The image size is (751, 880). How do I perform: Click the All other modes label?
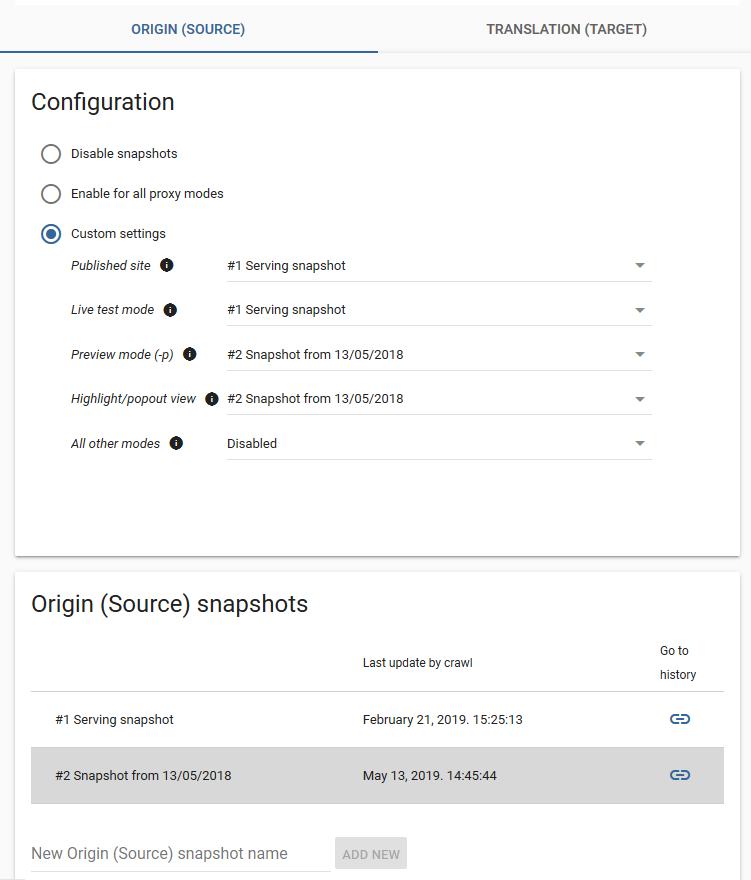[x=115, y=443]
